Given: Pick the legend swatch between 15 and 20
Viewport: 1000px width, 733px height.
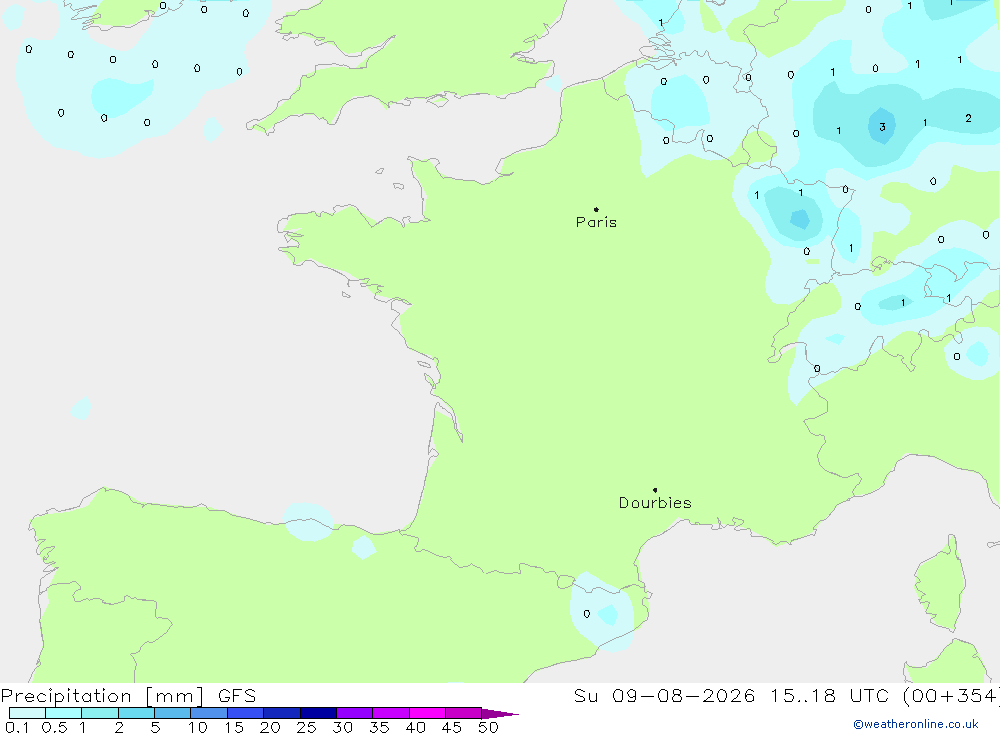Looking at the screenshot, I should pyautogui.click(x=245, y=713).
